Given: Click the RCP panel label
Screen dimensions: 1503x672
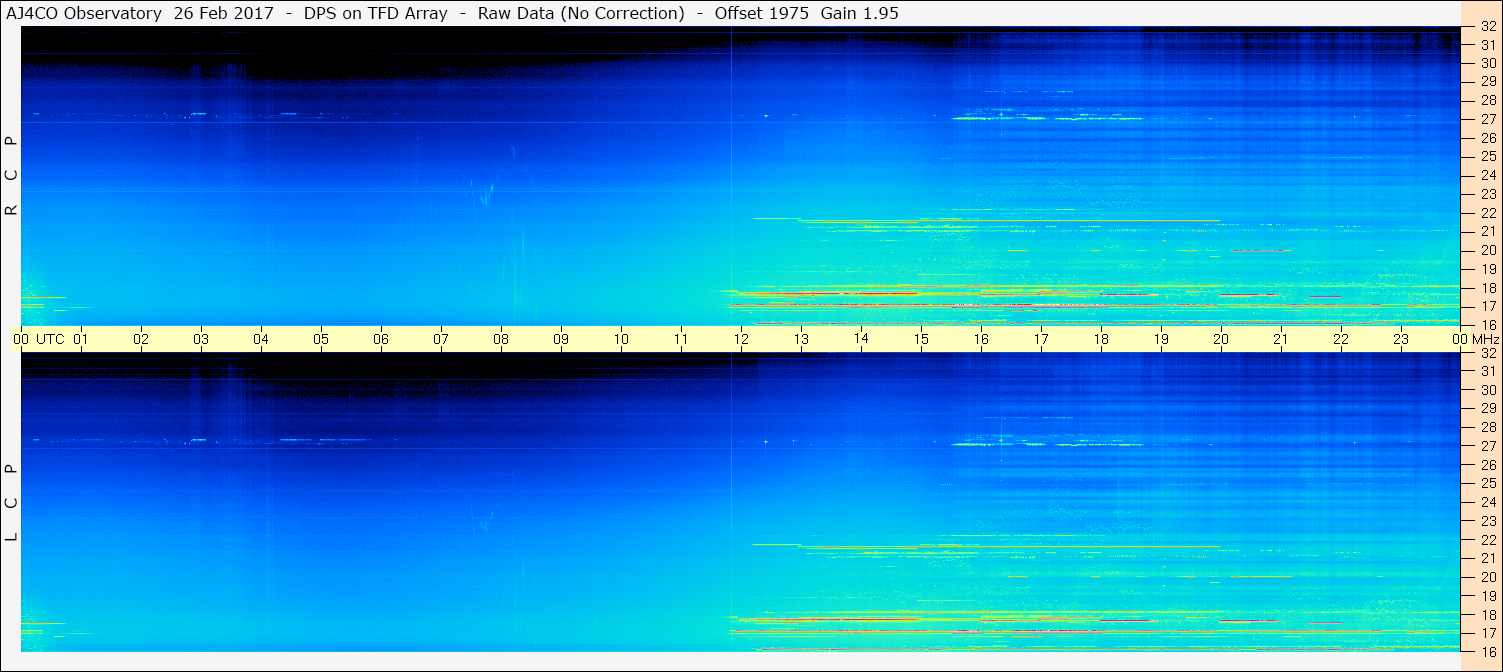Looking at the screenshot, I should click(12, 176).
